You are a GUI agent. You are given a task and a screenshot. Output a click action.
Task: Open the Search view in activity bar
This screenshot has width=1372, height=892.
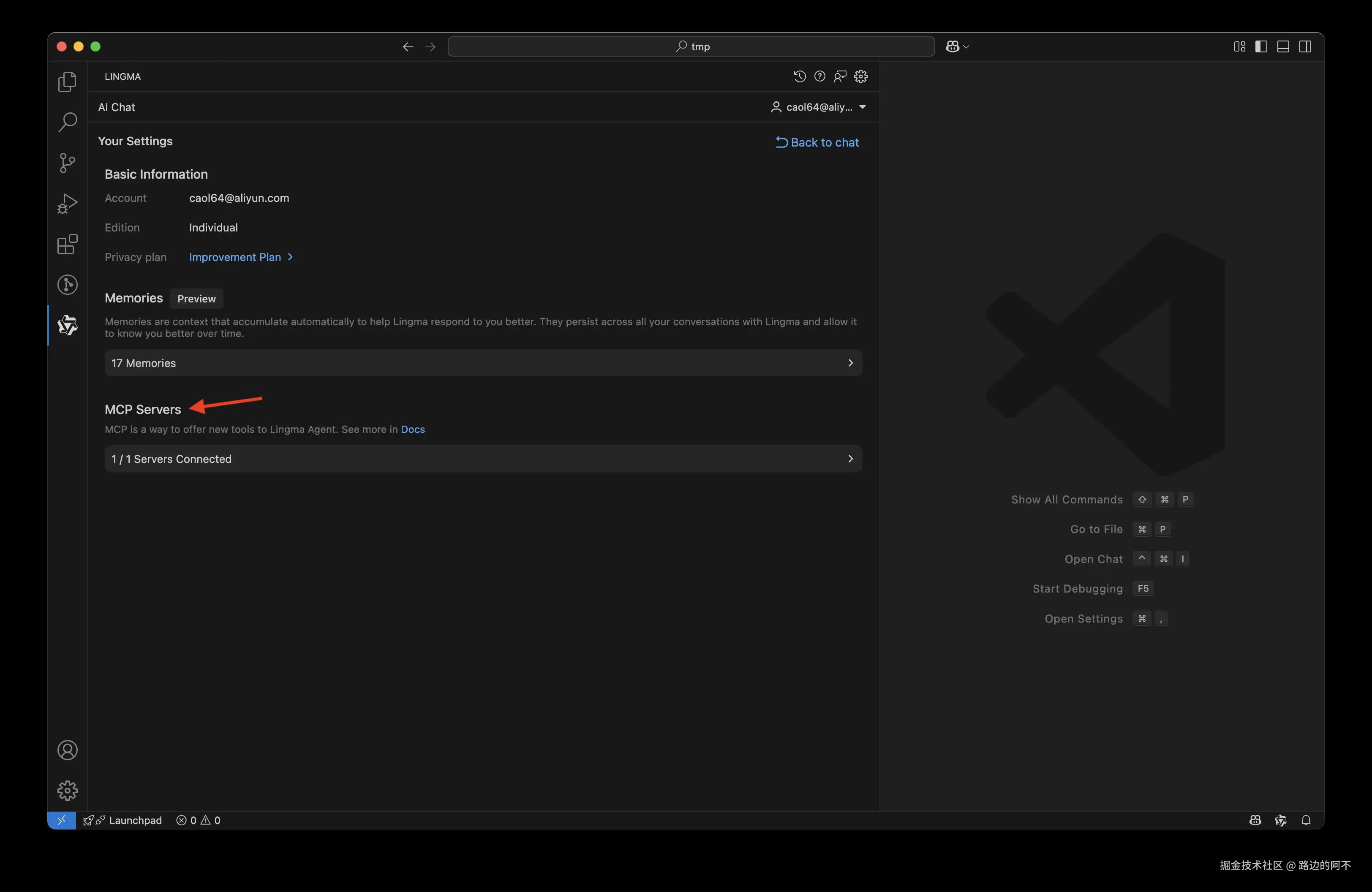68,122
